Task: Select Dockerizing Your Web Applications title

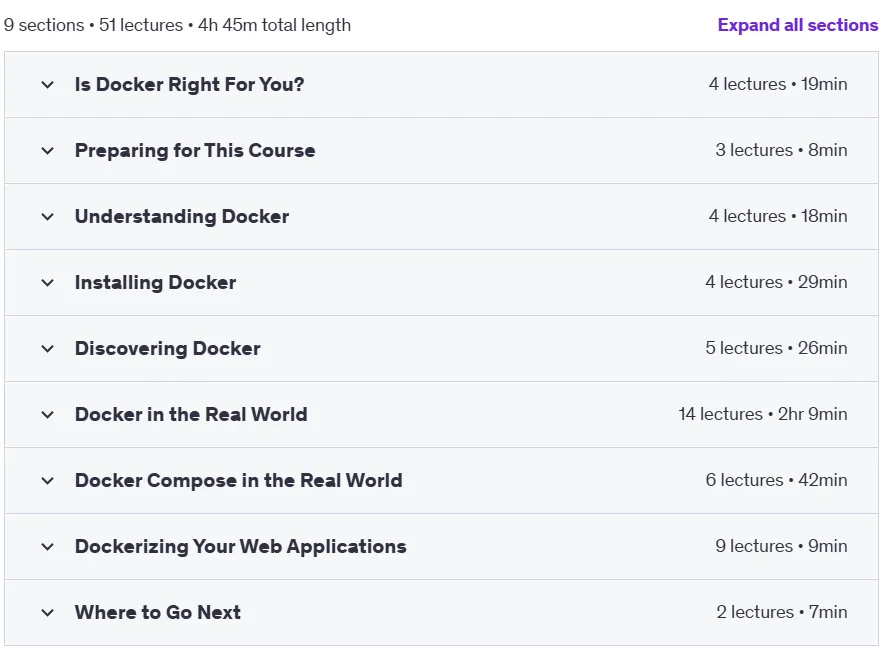Action: tap(240, 546)
